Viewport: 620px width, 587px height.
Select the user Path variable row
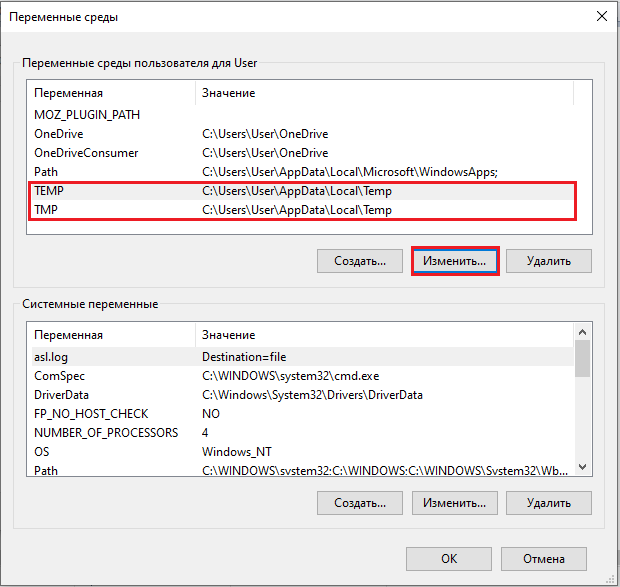pos(302,172)
